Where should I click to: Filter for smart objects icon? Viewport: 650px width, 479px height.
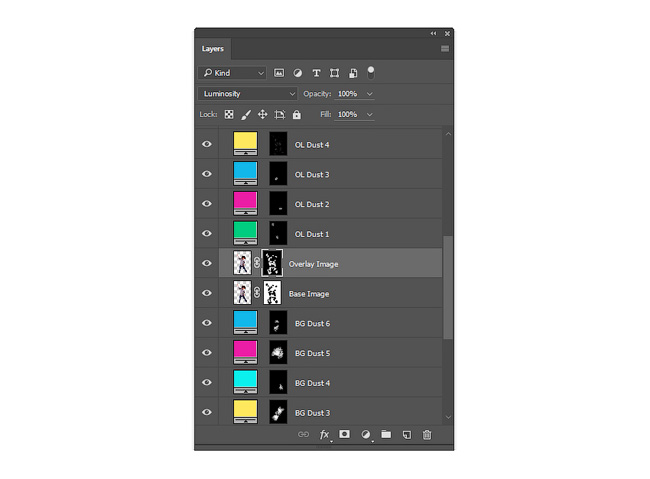[353, 73]
